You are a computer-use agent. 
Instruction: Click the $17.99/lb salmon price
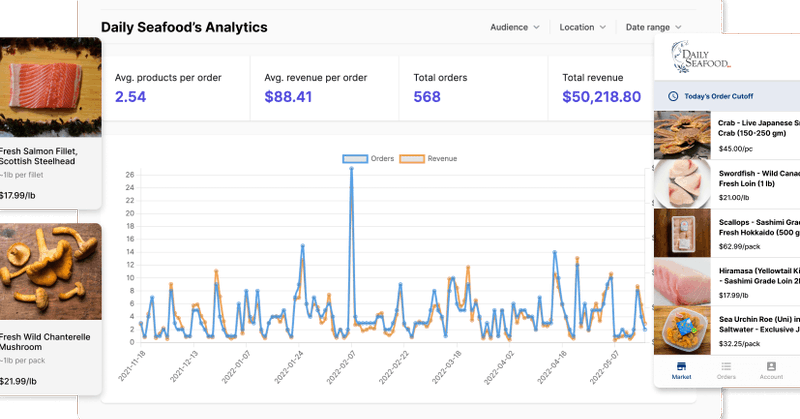(x=17, y=195)
